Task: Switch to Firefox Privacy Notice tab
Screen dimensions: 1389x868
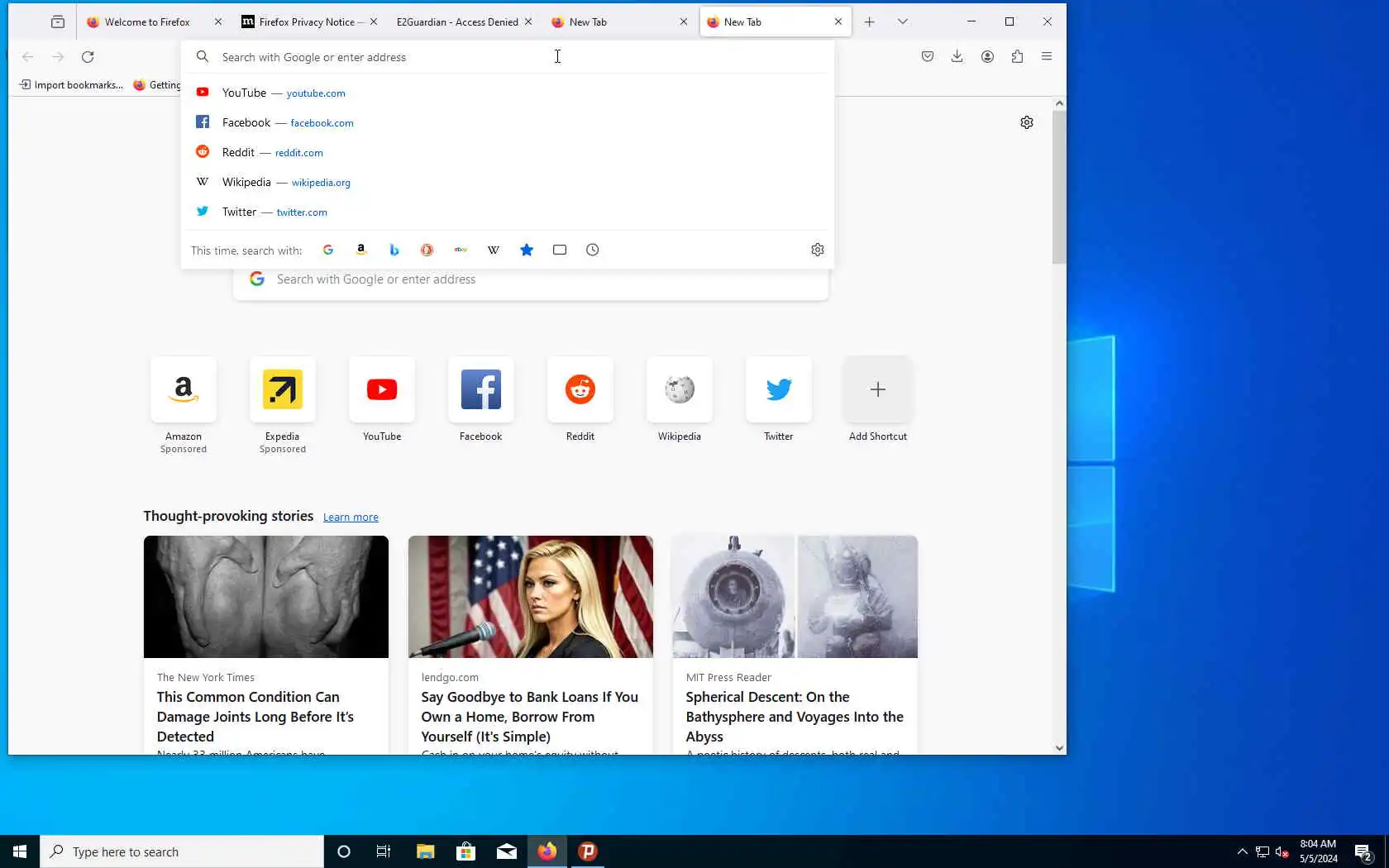Action: coord(302,22)
